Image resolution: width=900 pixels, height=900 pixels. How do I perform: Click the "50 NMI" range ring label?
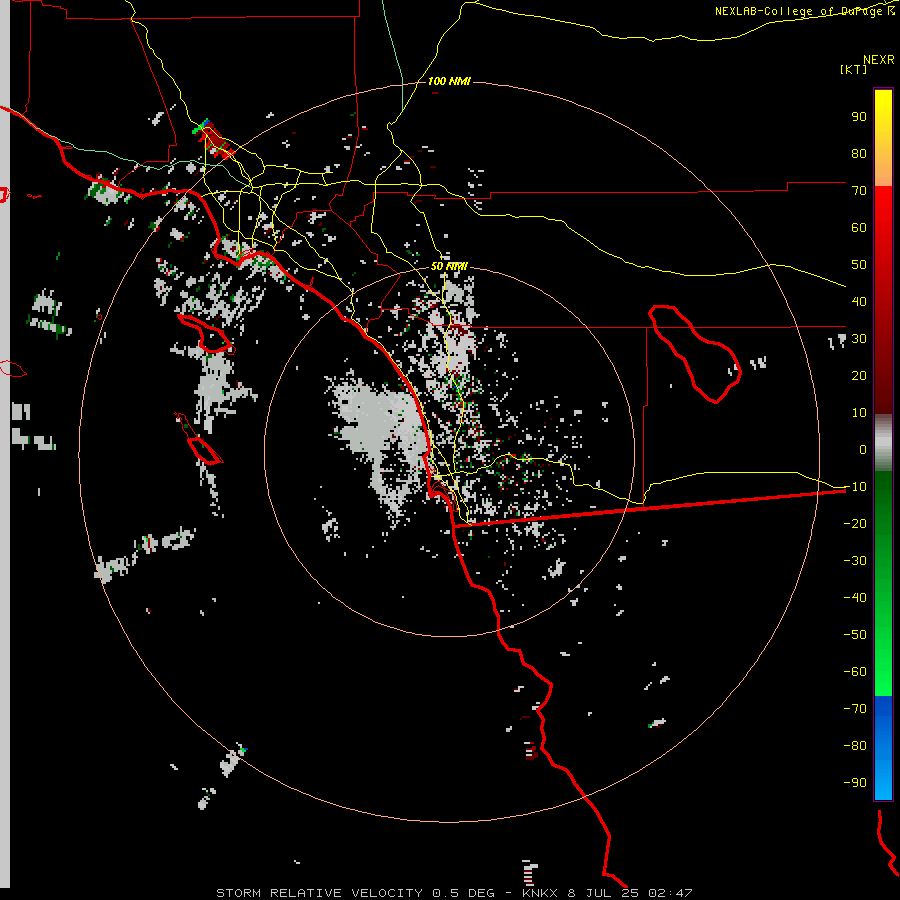point(449,267)
